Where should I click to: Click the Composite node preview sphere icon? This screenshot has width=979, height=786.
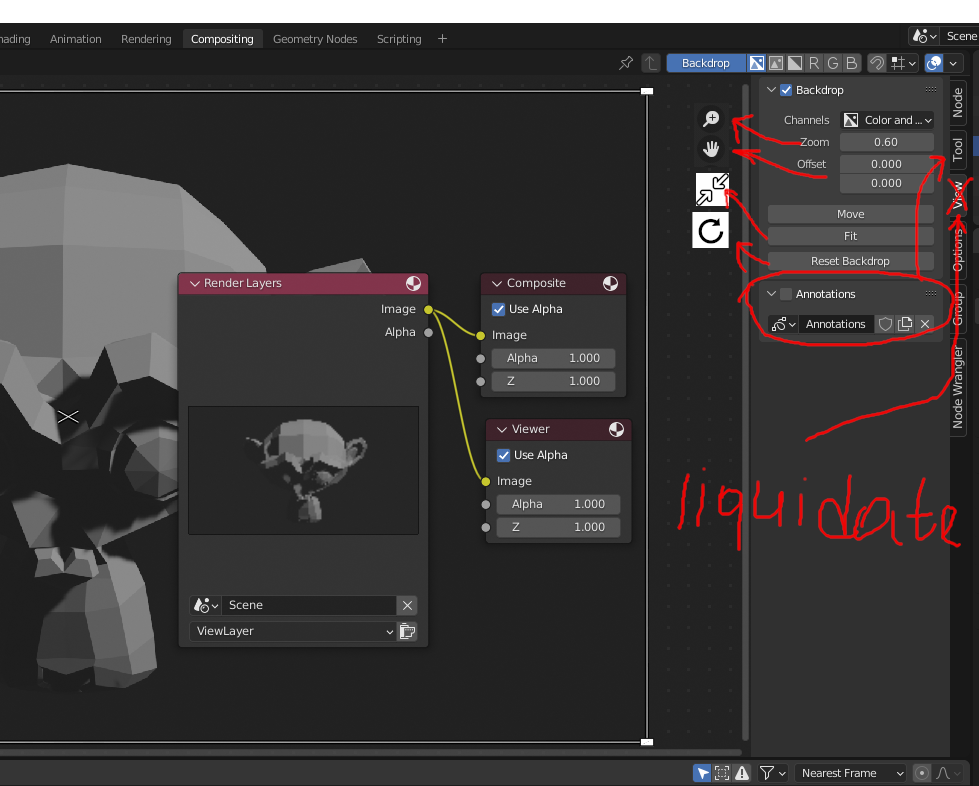611,283
